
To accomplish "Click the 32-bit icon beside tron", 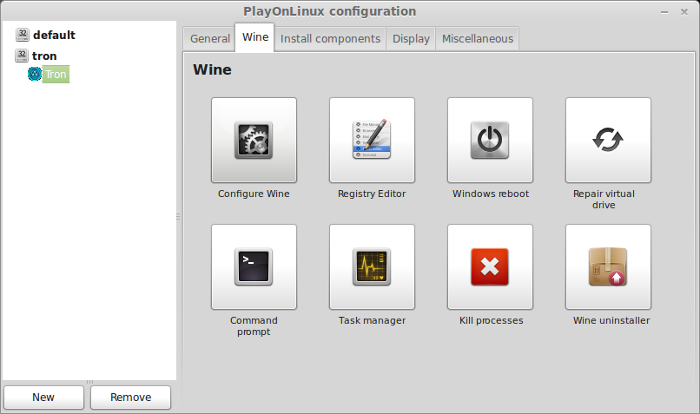I will 22,55.
